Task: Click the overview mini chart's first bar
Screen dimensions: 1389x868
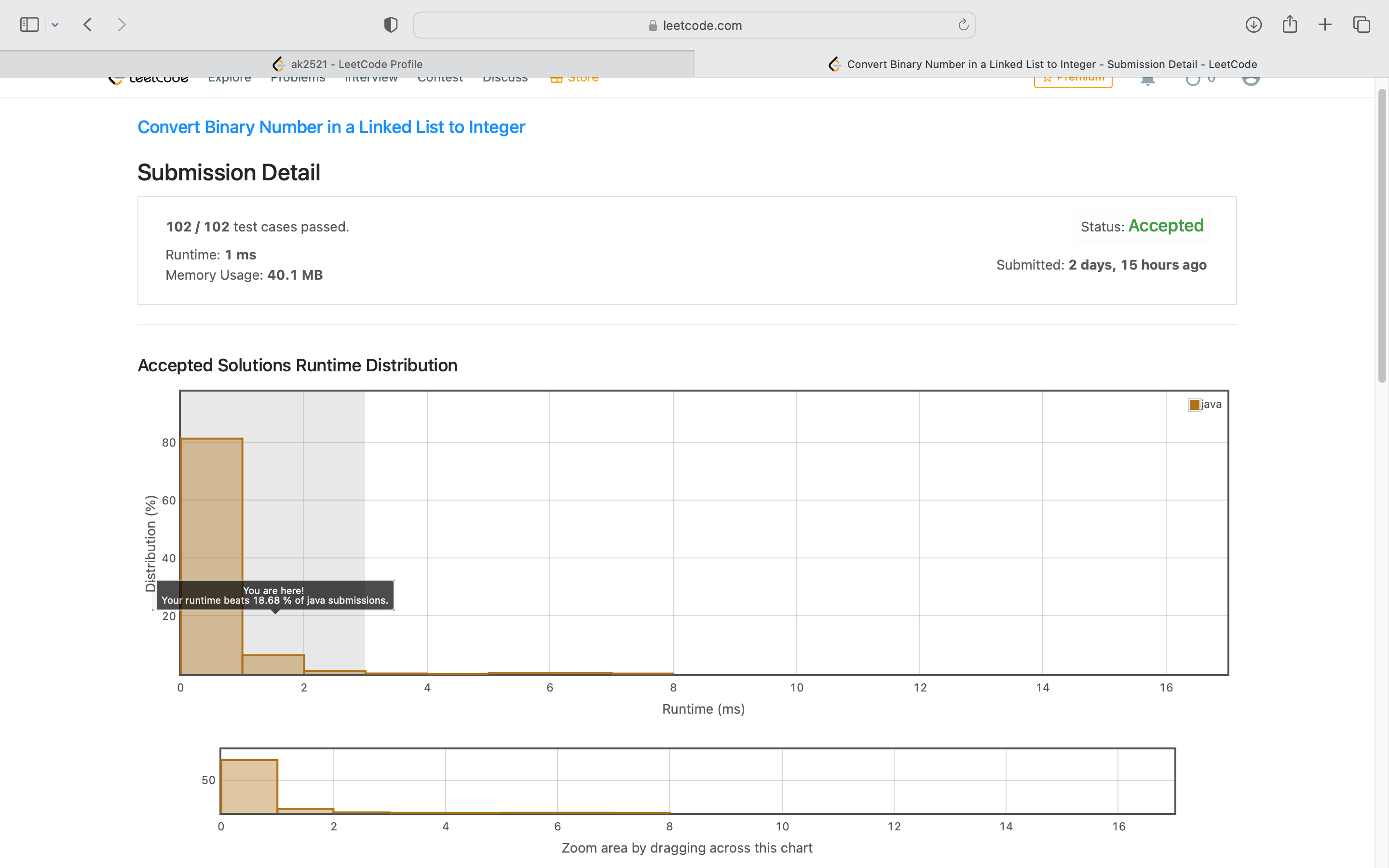Action: (249, 786)
